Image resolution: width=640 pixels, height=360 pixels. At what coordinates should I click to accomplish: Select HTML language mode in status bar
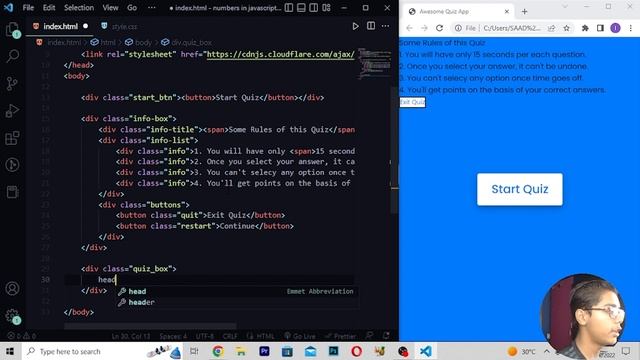tap(261, 336)
